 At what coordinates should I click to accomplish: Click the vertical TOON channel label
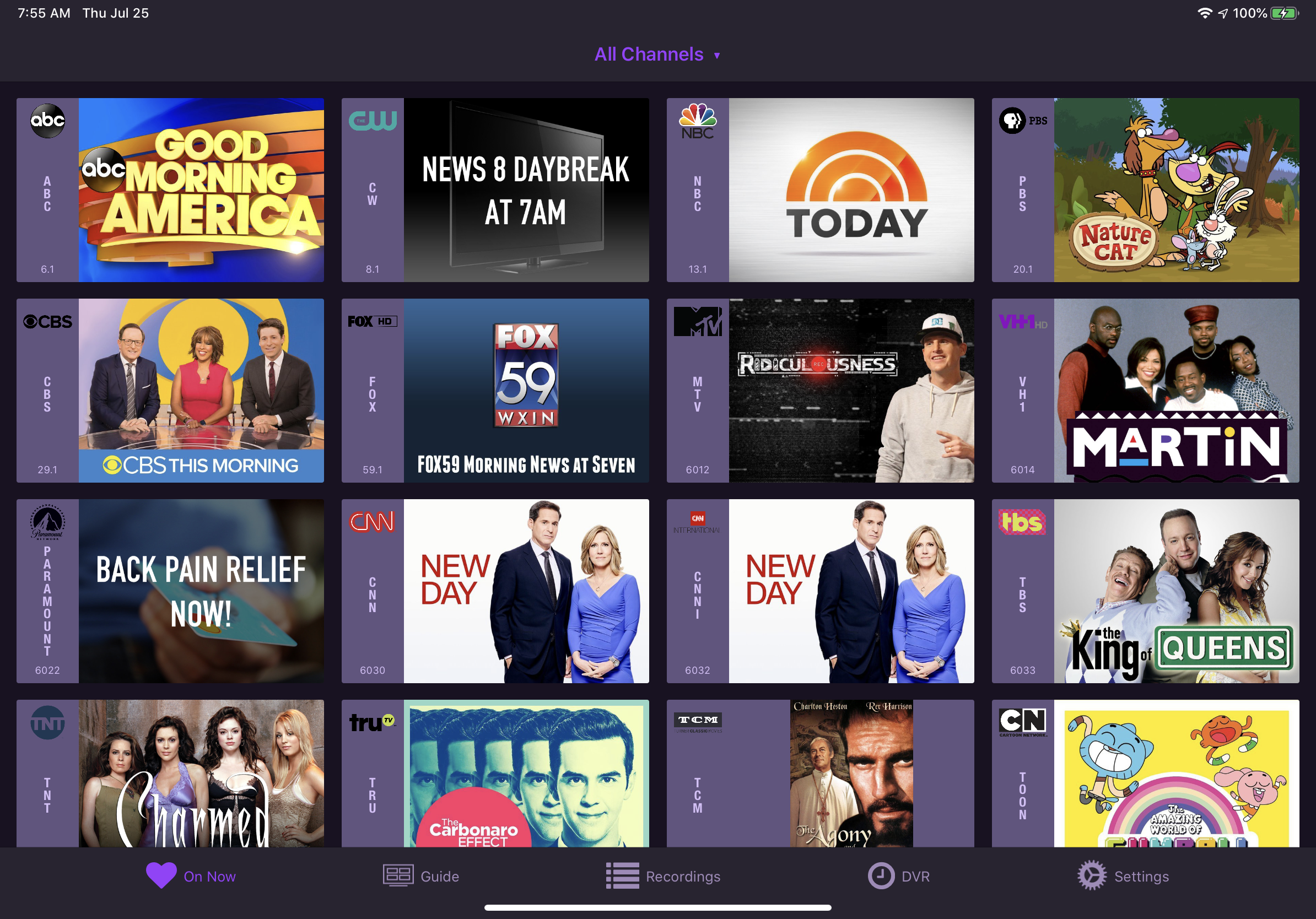(1023, 796)
